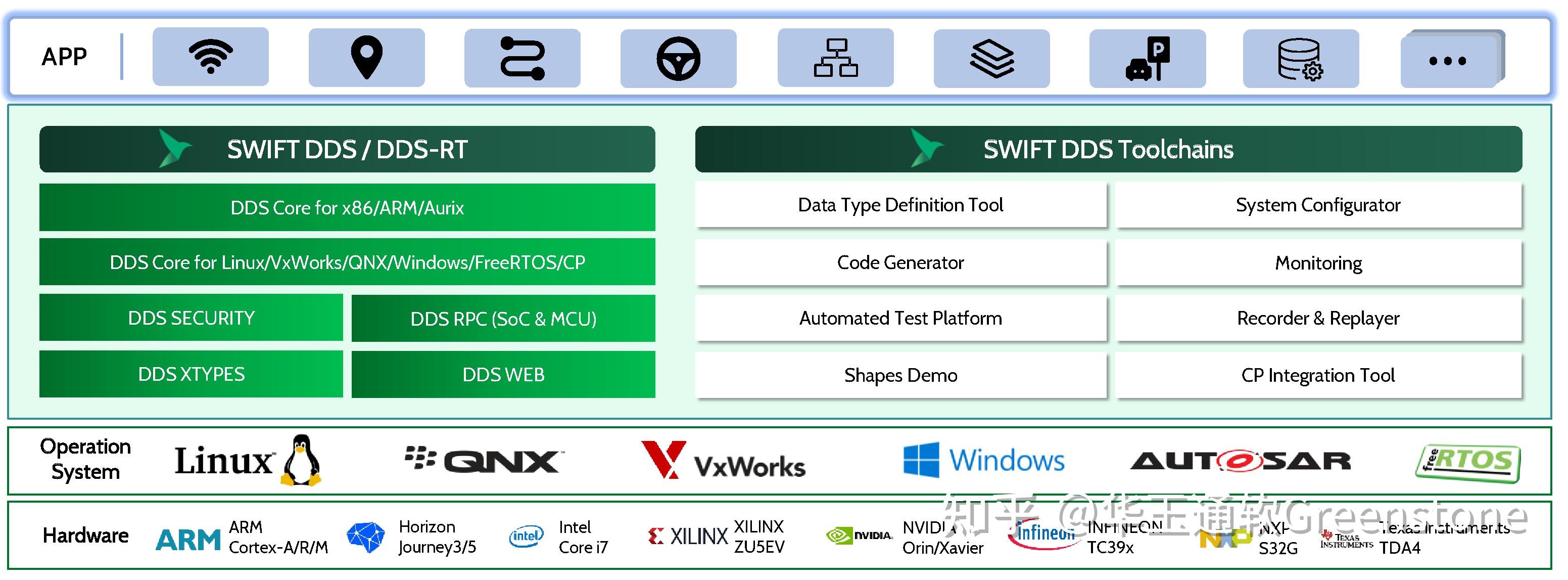The height and width of the screenshot is (580, 1568).
Task: Click the parking car app icon
Action: point(1148,59)
